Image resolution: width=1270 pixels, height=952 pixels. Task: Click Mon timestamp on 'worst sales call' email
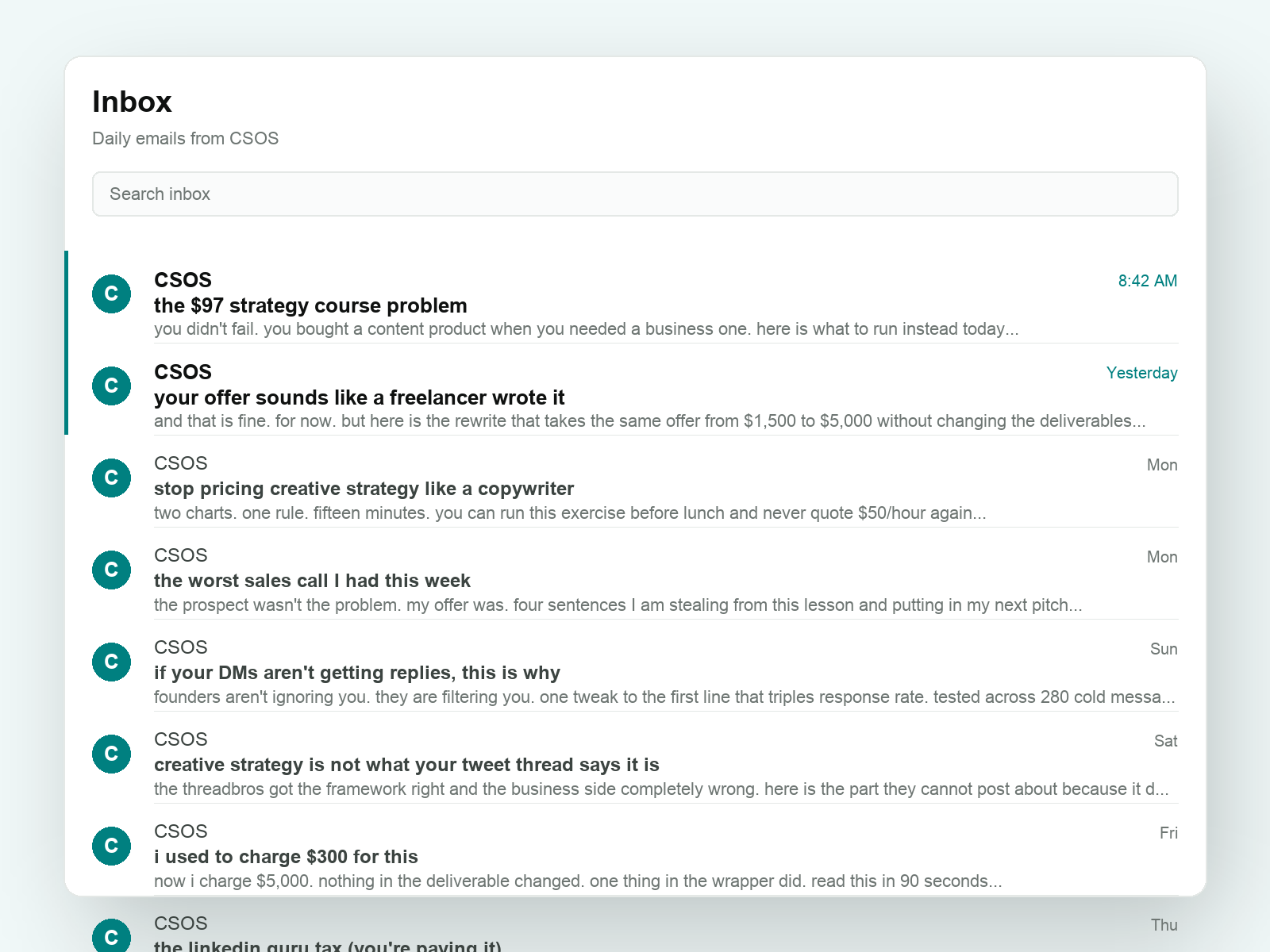tap(1162, 557)
